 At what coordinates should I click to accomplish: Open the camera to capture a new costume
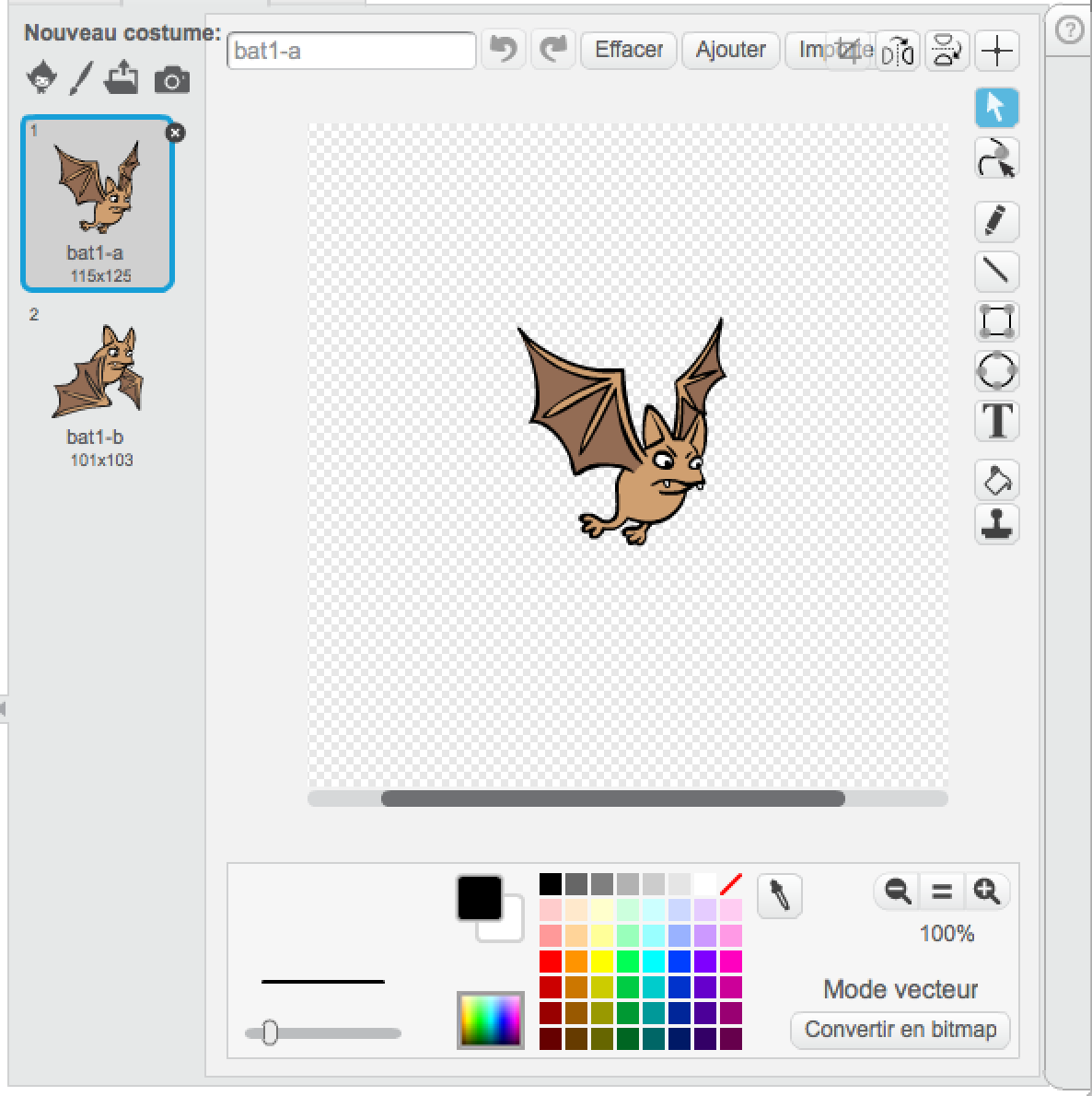(173, 79)
